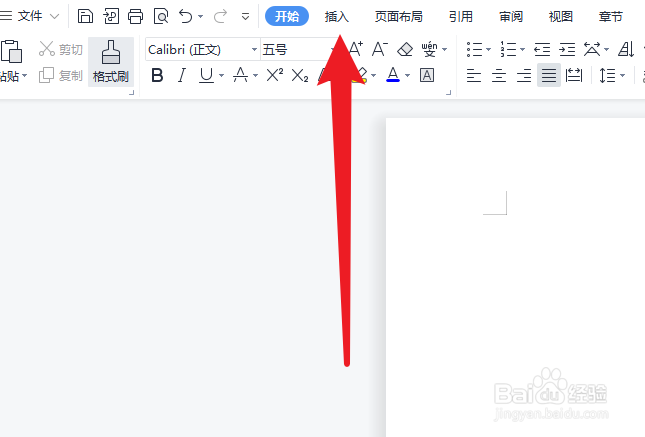Center align text

499,76
